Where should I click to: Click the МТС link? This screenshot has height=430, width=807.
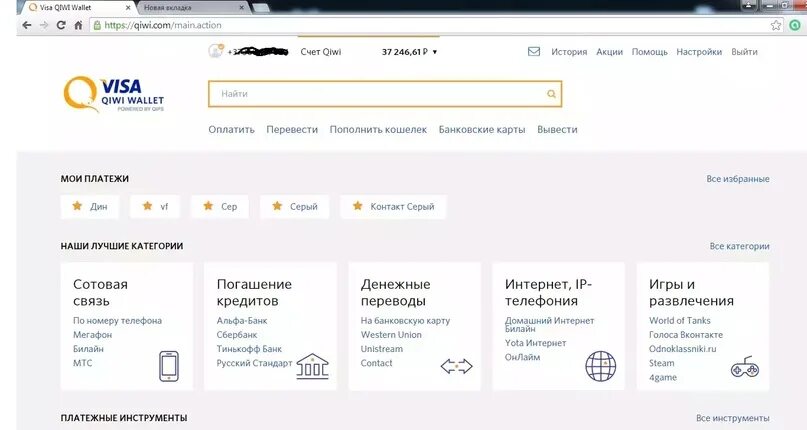[82, 363]
